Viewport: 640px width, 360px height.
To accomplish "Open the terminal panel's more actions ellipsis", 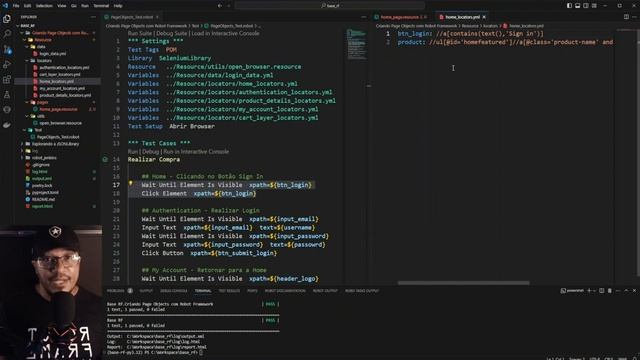I will [x=618, y=291].
